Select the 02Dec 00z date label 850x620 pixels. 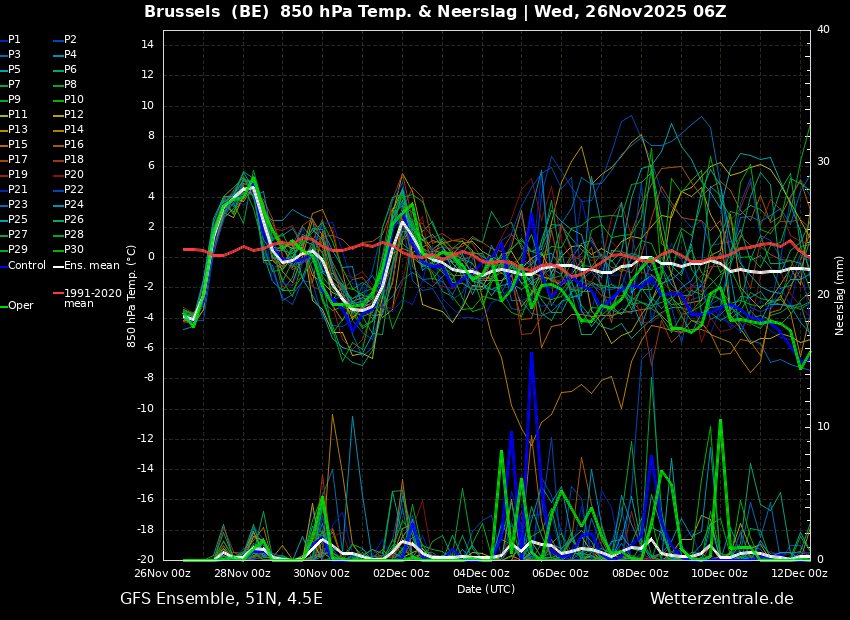pyautogui.click(x=402, y=573)
